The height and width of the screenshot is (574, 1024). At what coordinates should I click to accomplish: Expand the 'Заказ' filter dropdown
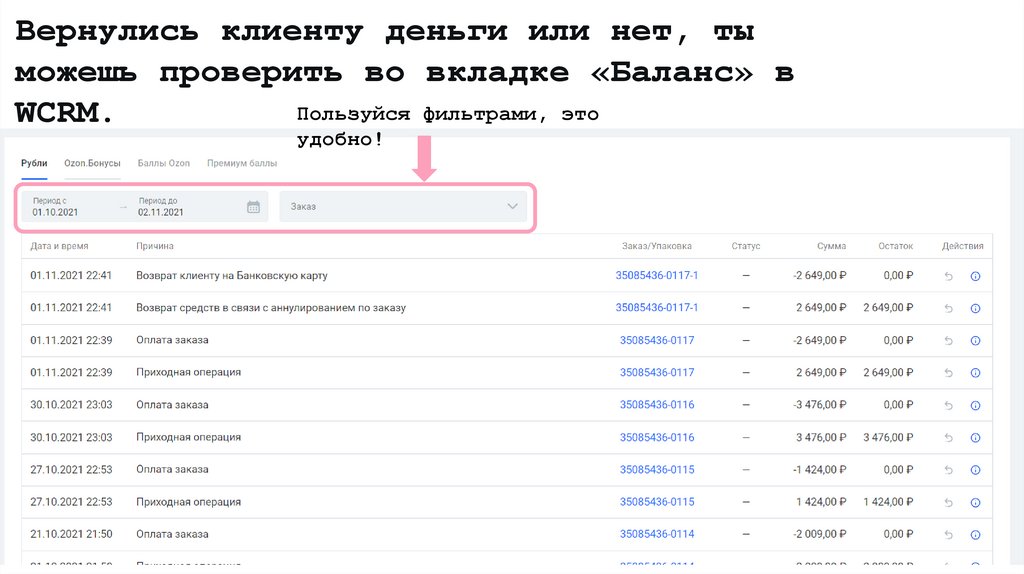403,206
